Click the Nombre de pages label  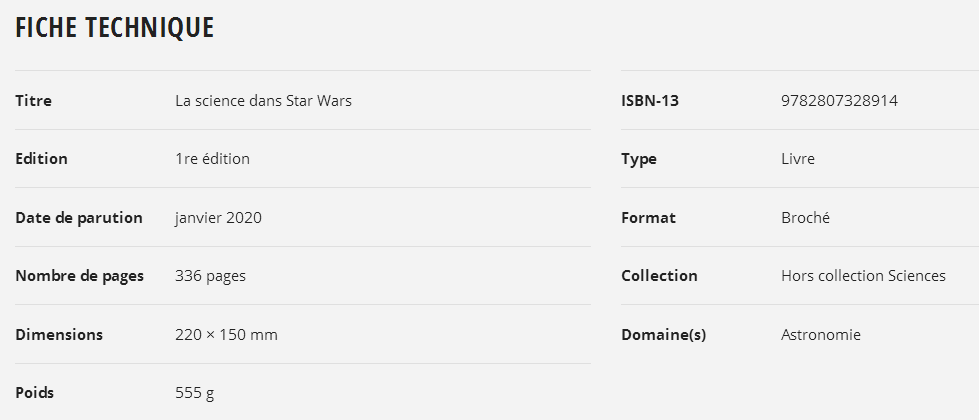coord(79,276)
